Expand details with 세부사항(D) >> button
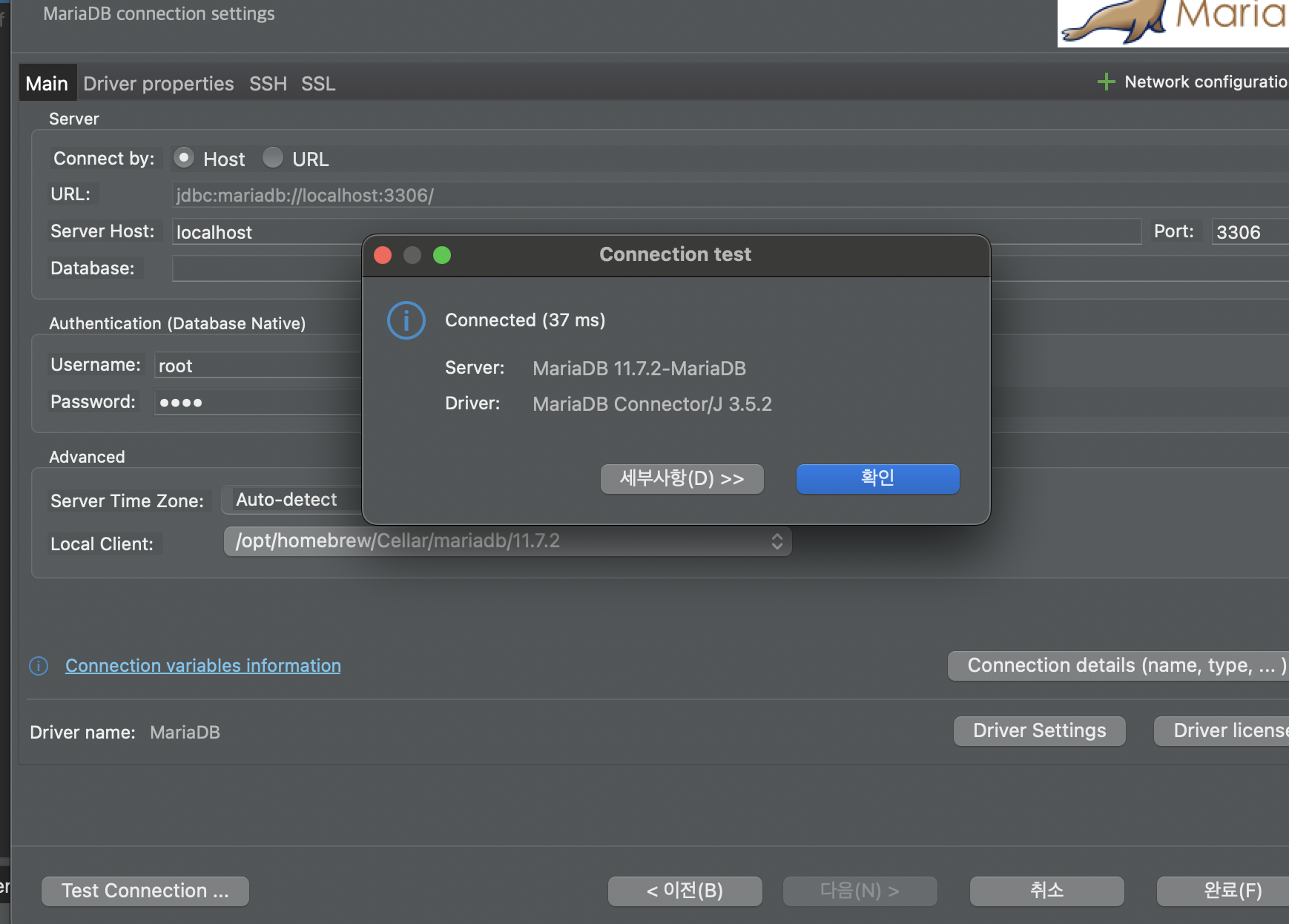 pos(682,479)
